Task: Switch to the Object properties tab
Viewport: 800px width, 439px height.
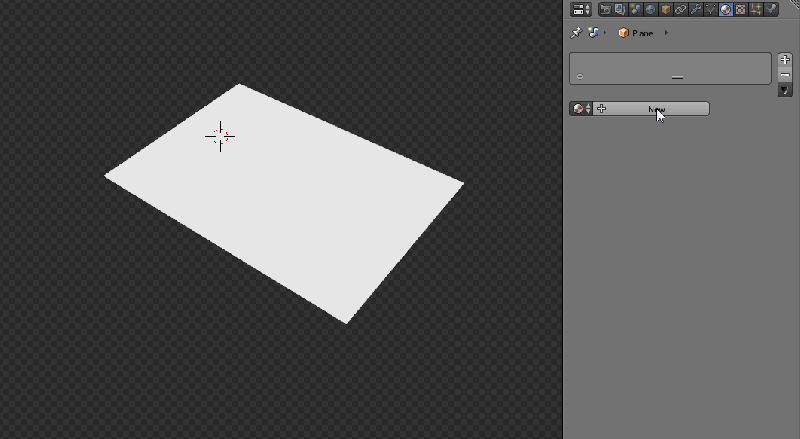Action: 665,9
